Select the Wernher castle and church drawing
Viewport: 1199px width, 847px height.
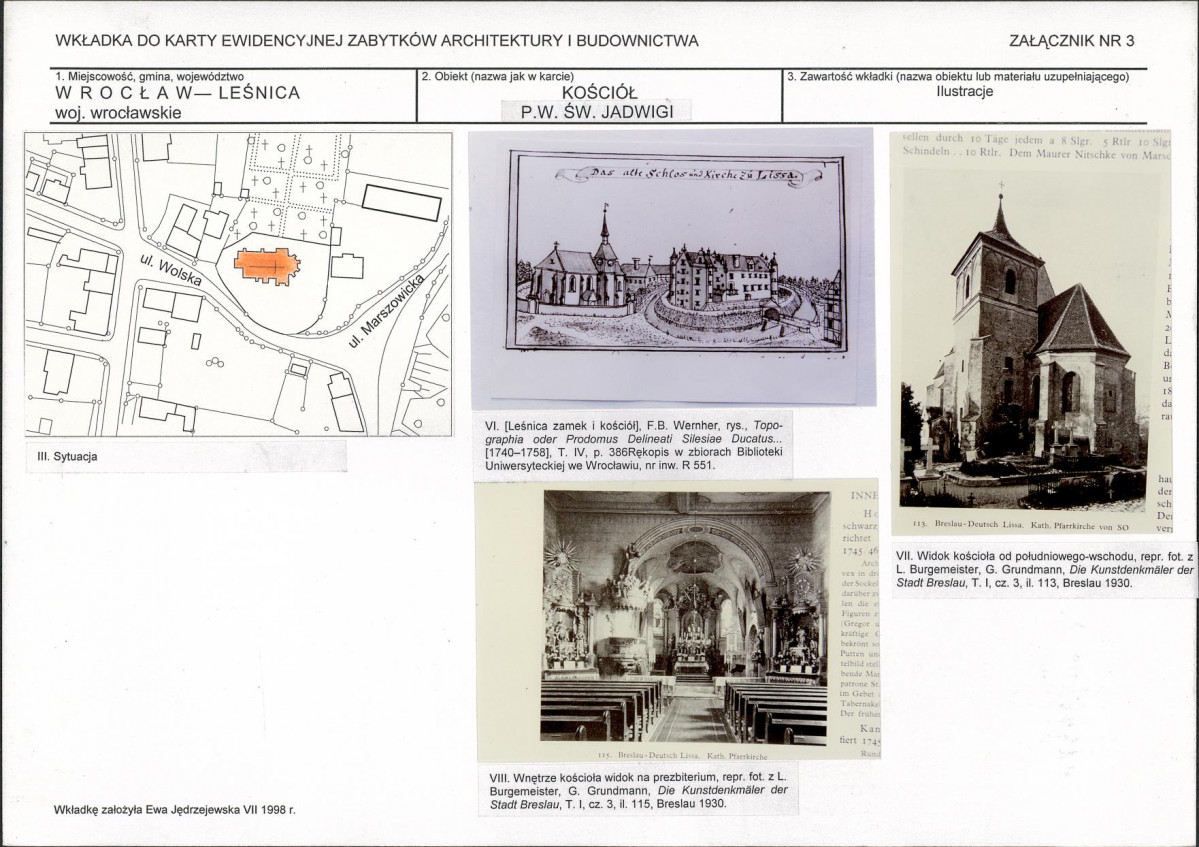coord(677,252)
